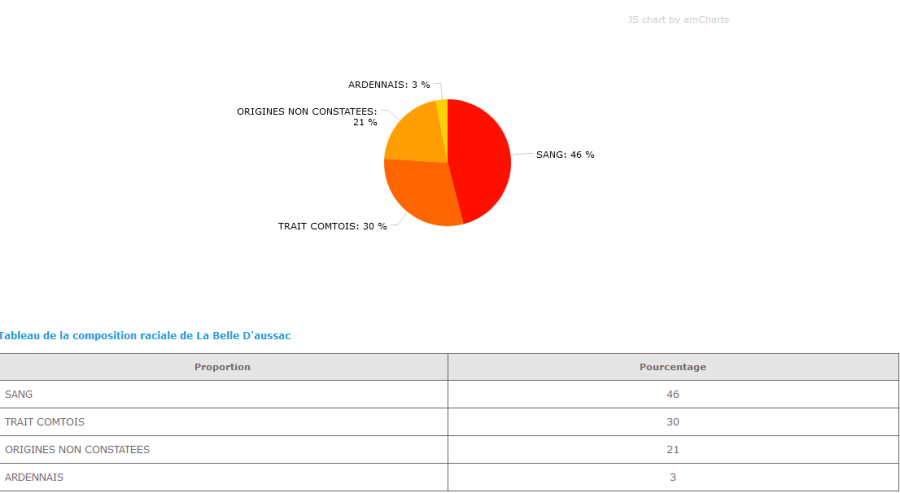Click the 'ARDENNAIS: 3 %' chart label
The height and width of the screenshot is (493, 900).
389,85
